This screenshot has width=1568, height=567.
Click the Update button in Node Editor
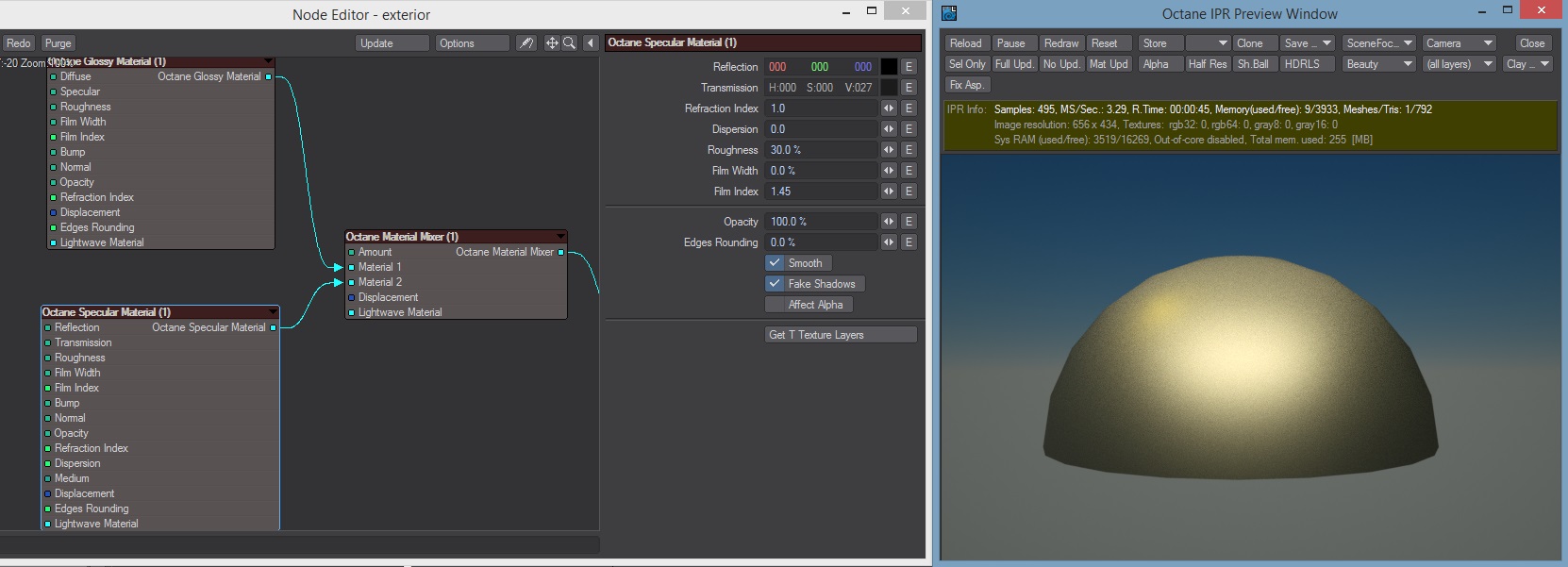(x=392, y=43)
